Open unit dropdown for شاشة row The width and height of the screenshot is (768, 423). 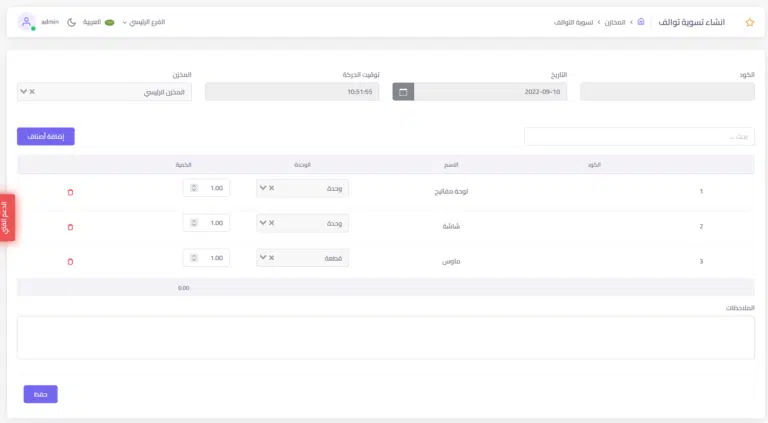tap(263, 223)
